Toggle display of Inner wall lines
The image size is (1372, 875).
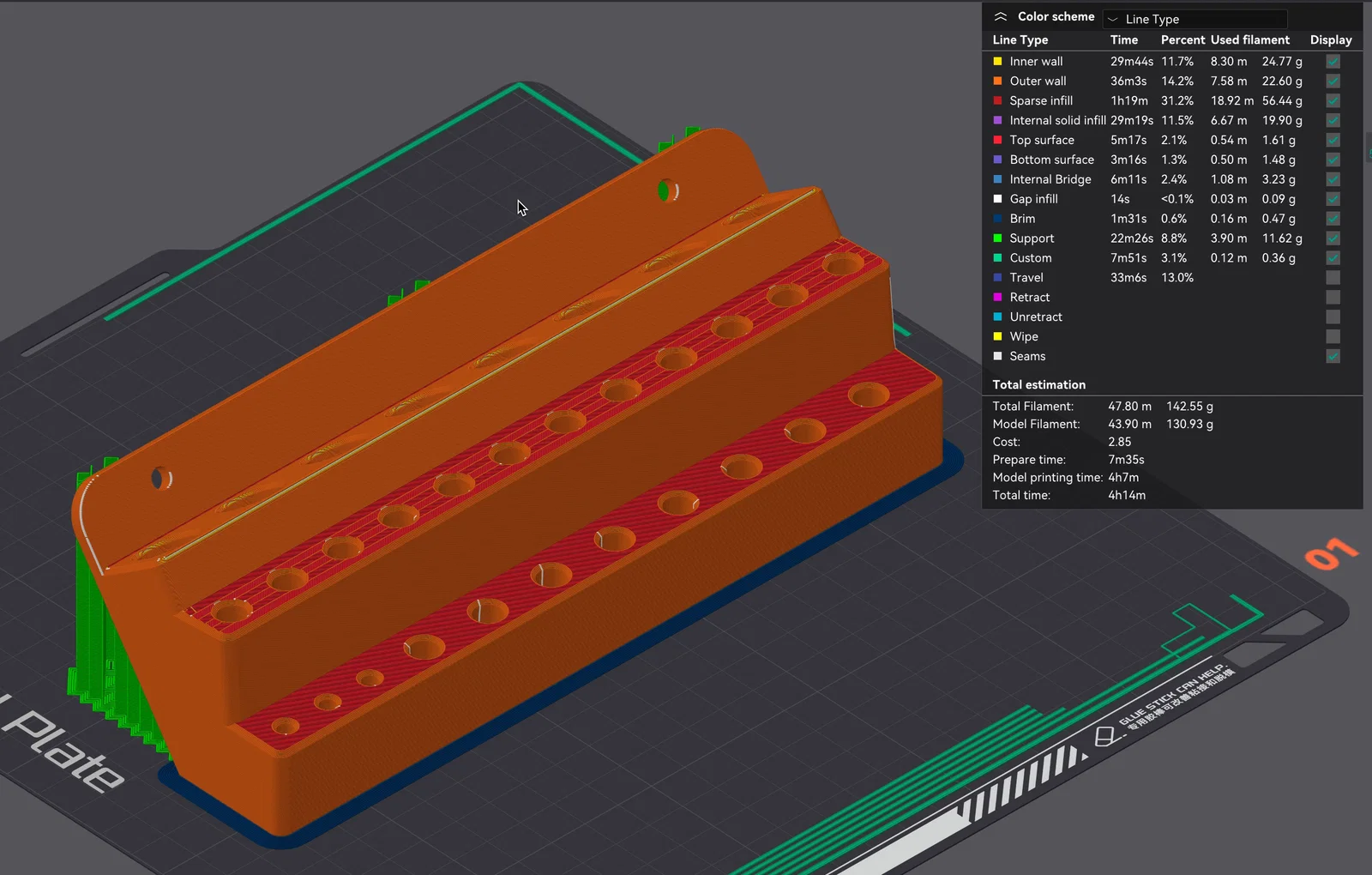point(1333,62)
